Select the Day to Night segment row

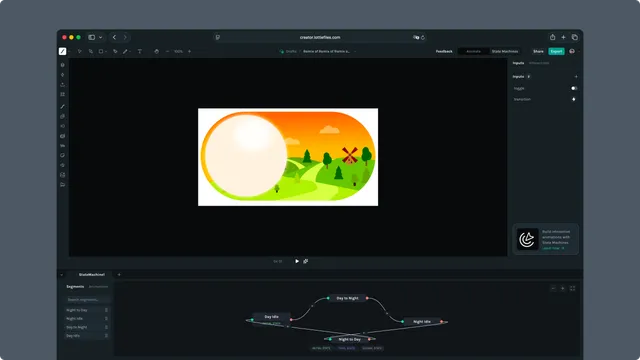click(87, 327)
